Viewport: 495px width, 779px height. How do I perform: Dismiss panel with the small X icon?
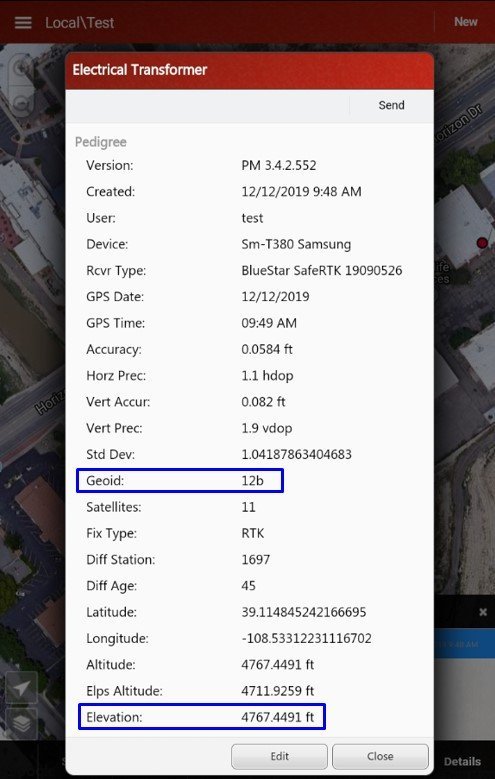point(483,612)
